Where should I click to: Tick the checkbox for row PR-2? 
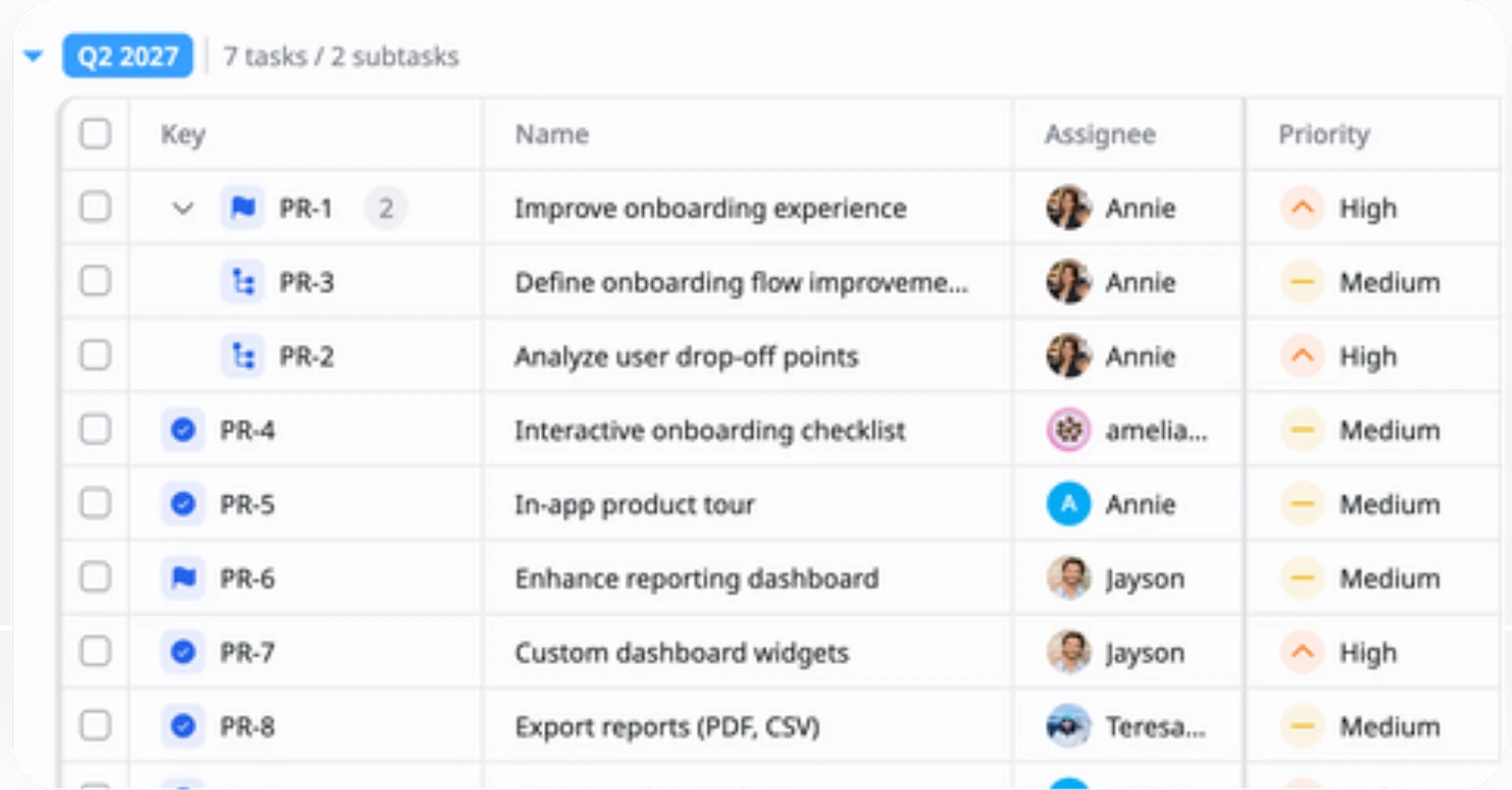[x=95, y=355]
